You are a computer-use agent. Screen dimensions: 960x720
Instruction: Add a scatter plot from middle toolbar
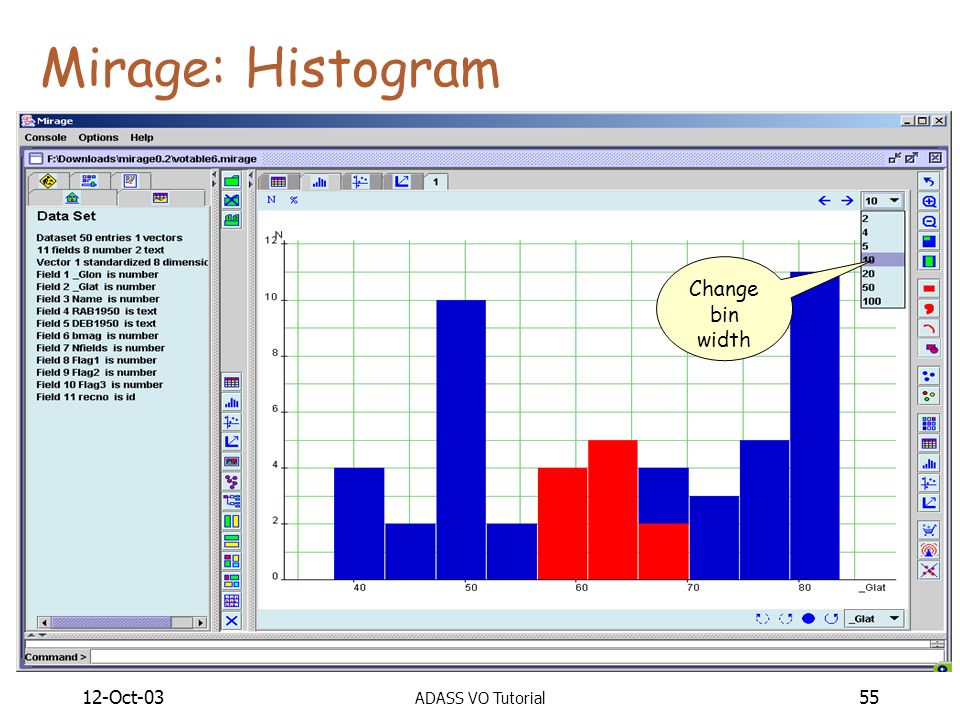tap(231, 422)
